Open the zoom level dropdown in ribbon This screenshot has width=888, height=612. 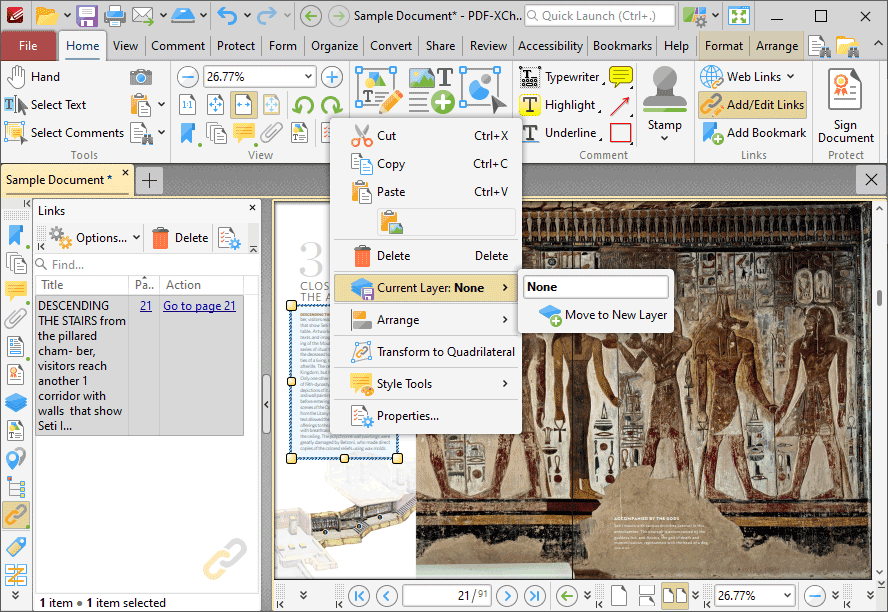tap(308, 76)
